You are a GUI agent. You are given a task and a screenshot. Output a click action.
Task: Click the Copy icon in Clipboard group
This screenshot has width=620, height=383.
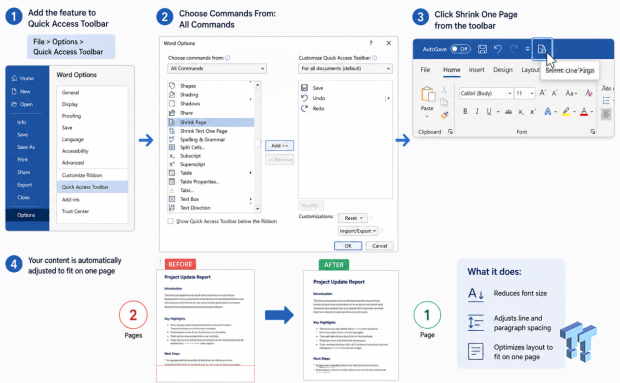click(444, 102)
